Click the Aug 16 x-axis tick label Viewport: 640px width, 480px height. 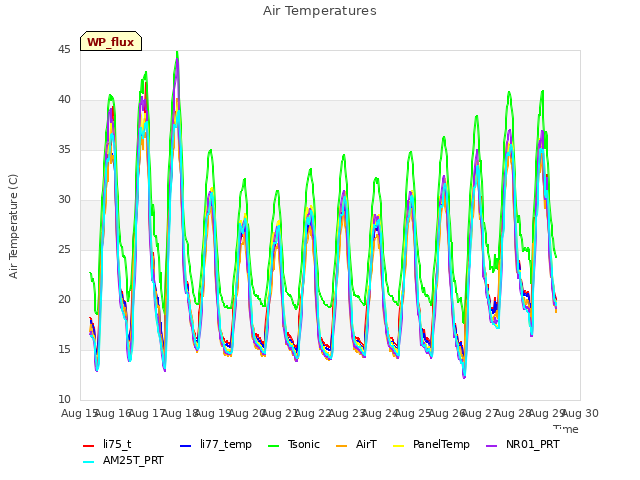[113, 414]
